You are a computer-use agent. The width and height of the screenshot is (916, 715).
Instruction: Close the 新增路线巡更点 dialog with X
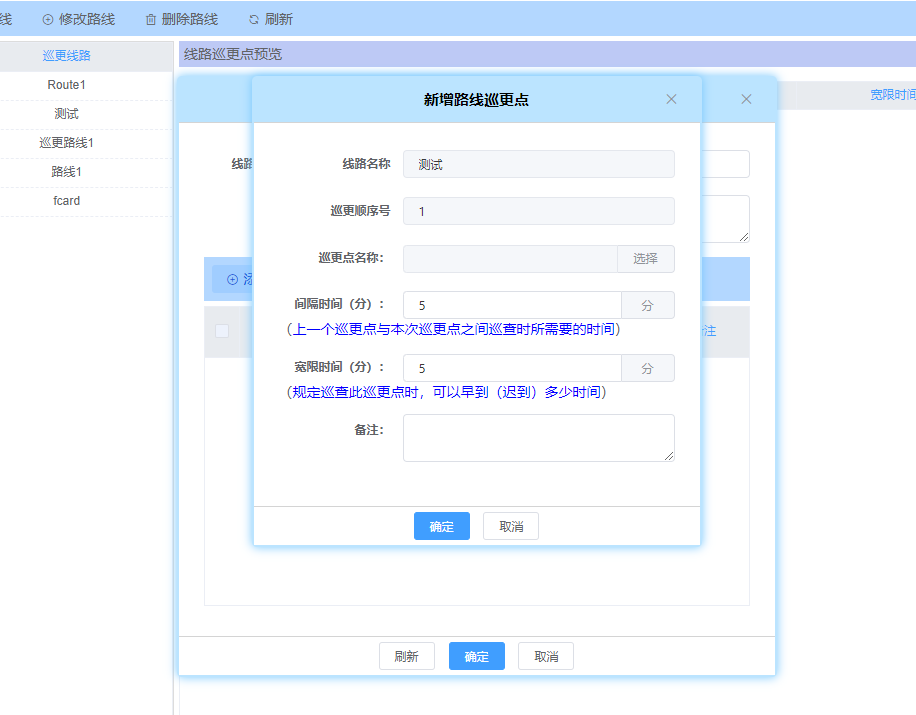tap(671, 99)
